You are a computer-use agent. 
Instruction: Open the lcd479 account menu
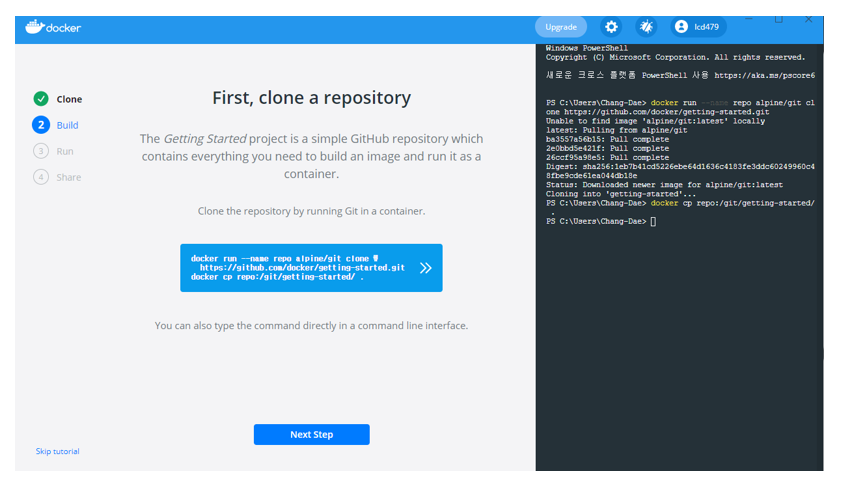(698, 27)
